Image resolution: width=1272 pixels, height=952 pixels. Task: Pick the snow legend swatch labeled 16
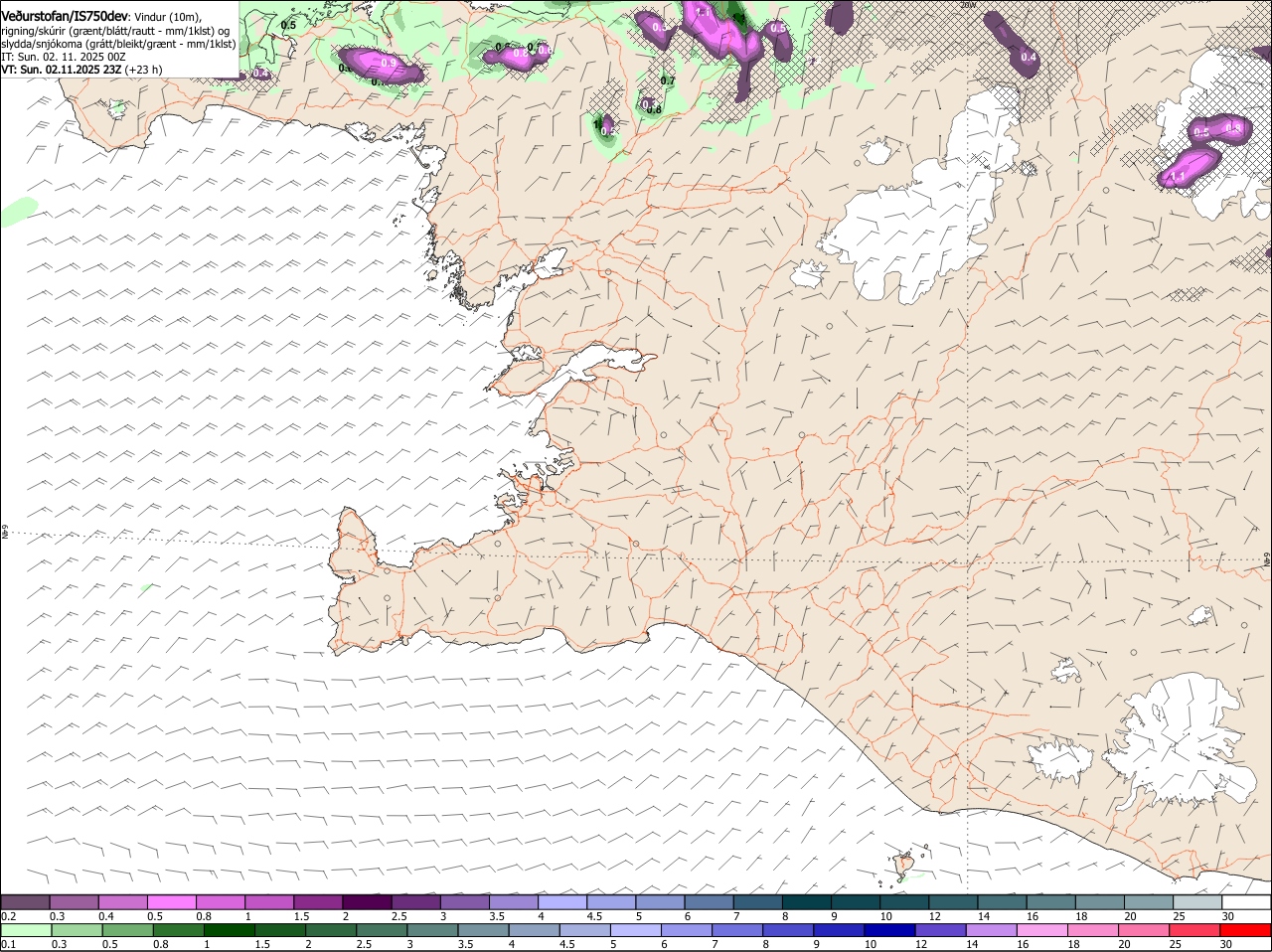click(1050, 901)
